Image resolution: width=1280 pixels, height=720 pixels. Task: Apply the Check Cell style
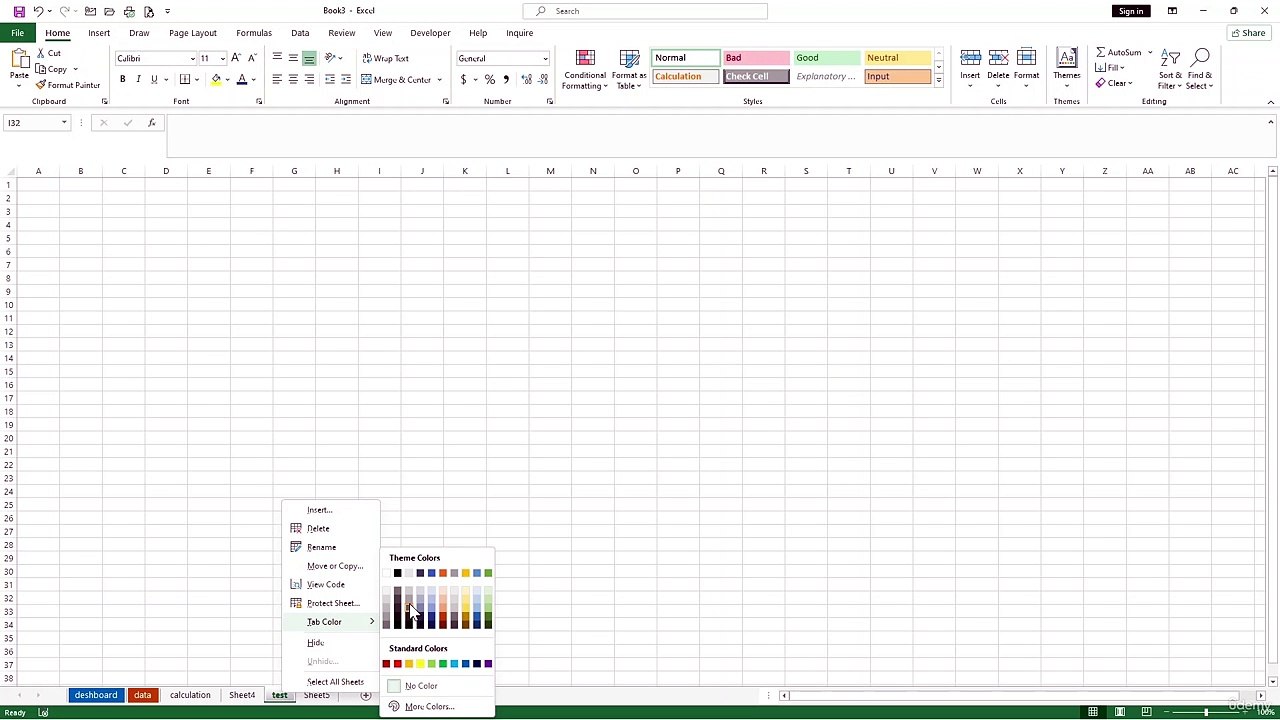(x=756, y=77)
